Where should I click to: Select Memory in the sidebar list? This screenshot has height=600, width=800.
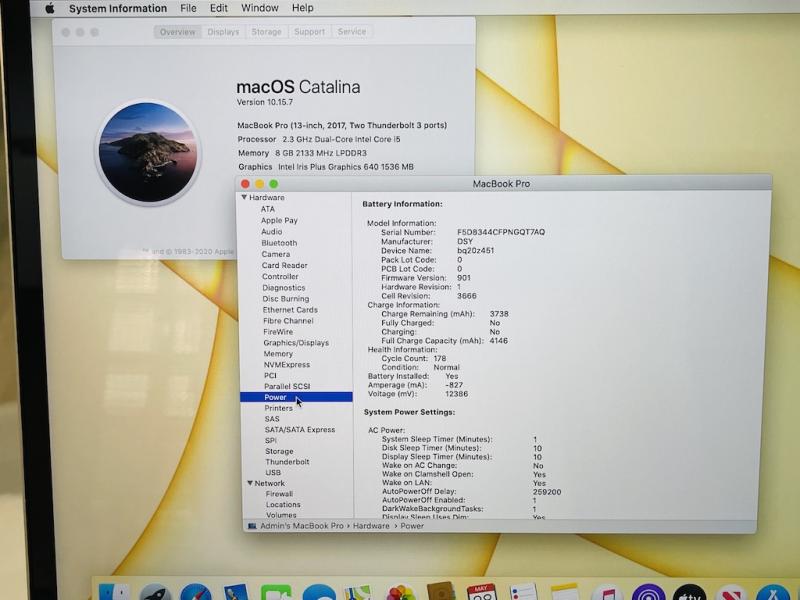[x=278, y=354]
